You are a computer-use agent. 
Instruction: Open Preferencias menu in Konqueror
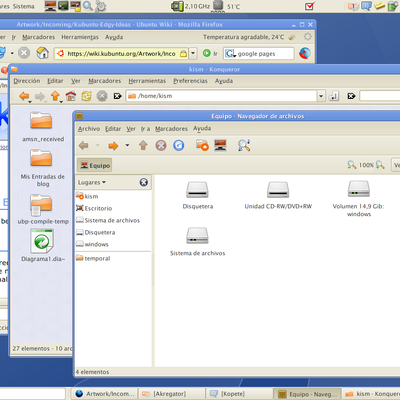(x=190, y=81)
